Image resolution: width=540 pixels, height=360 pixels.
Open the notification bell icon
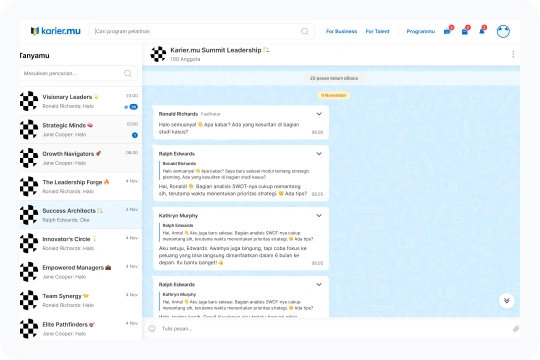482,31
